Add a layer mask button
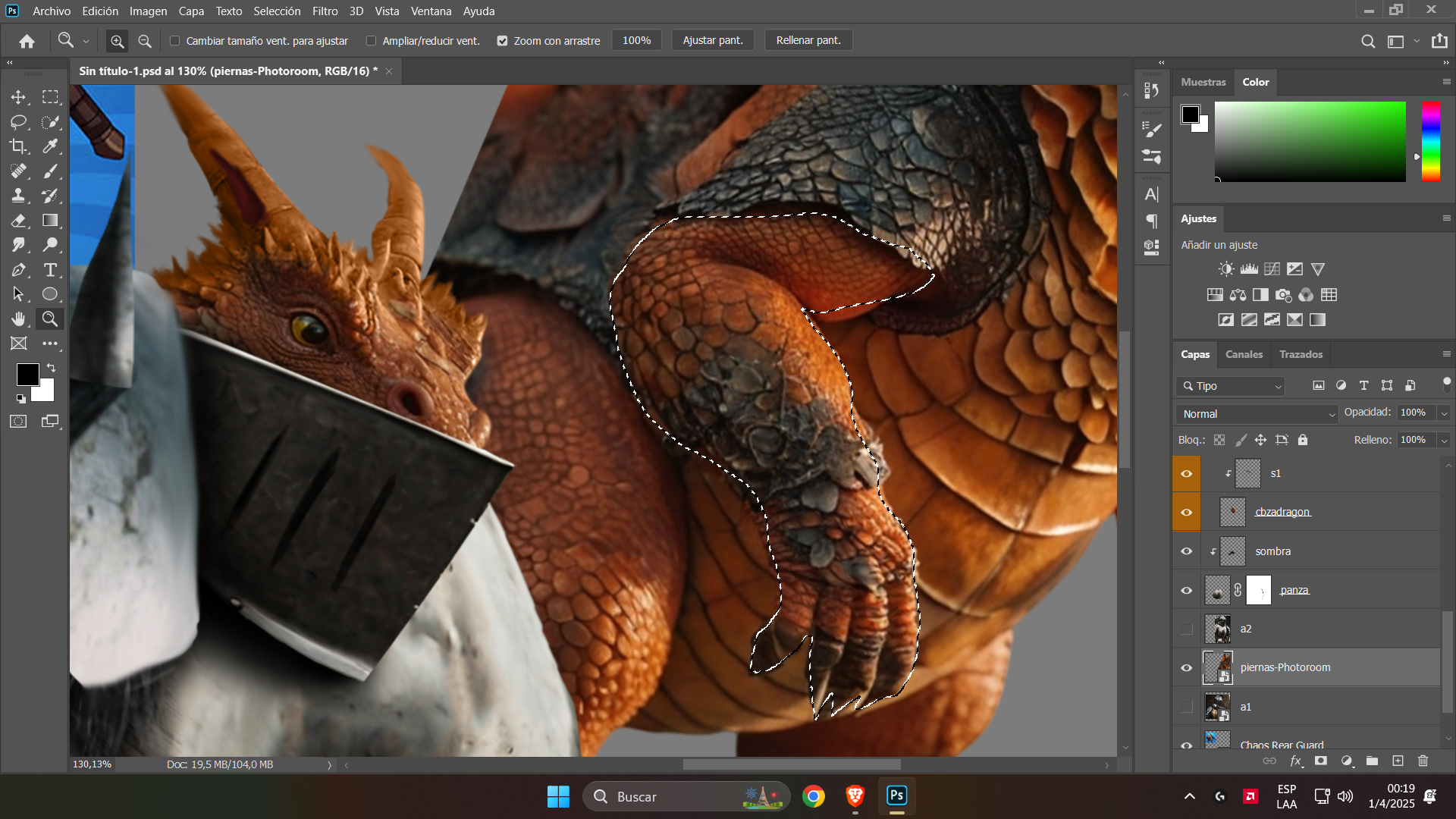Image resolution: width=1456 pixels, height=819 pixels. (x=1321, y=761)
